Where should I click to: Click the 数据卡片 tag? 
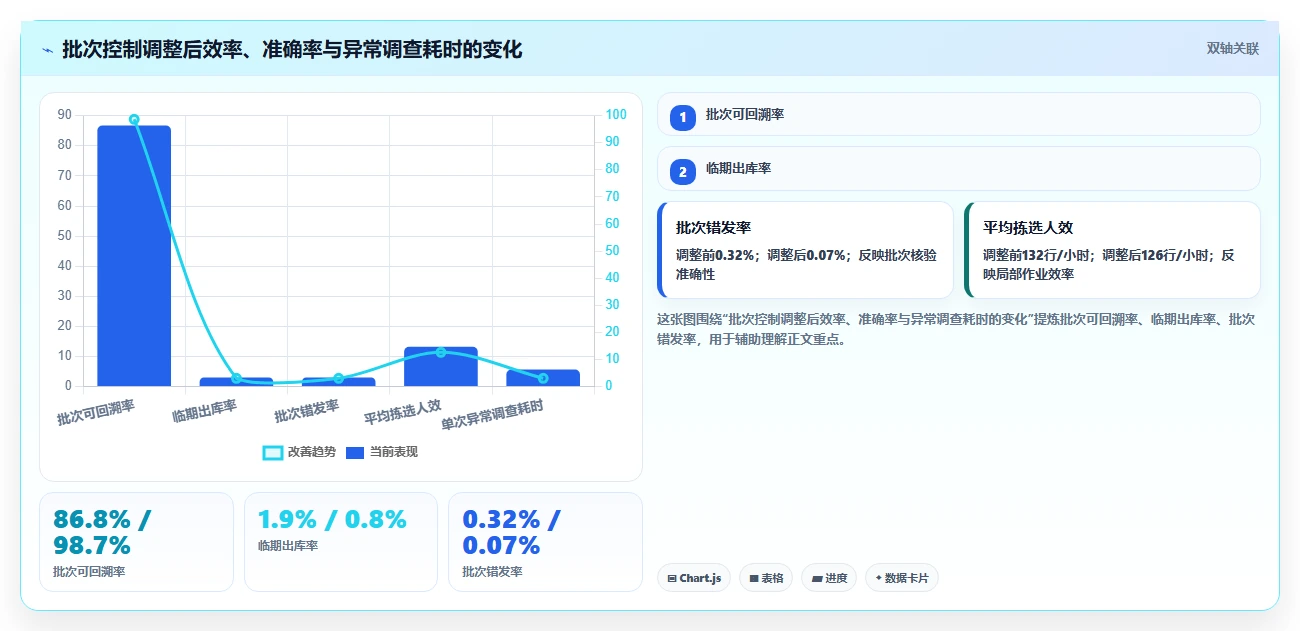(x=902, y=578)
